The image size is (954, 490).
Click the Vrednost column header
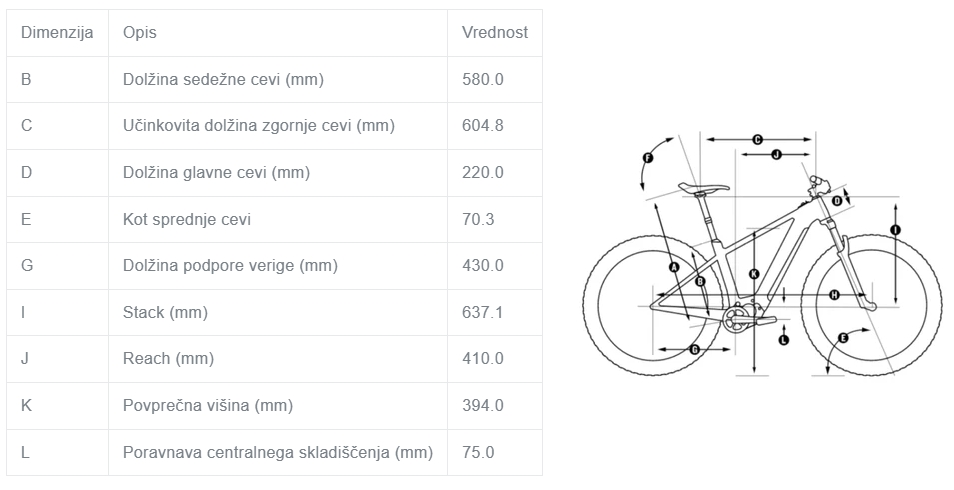coord(495,33)
